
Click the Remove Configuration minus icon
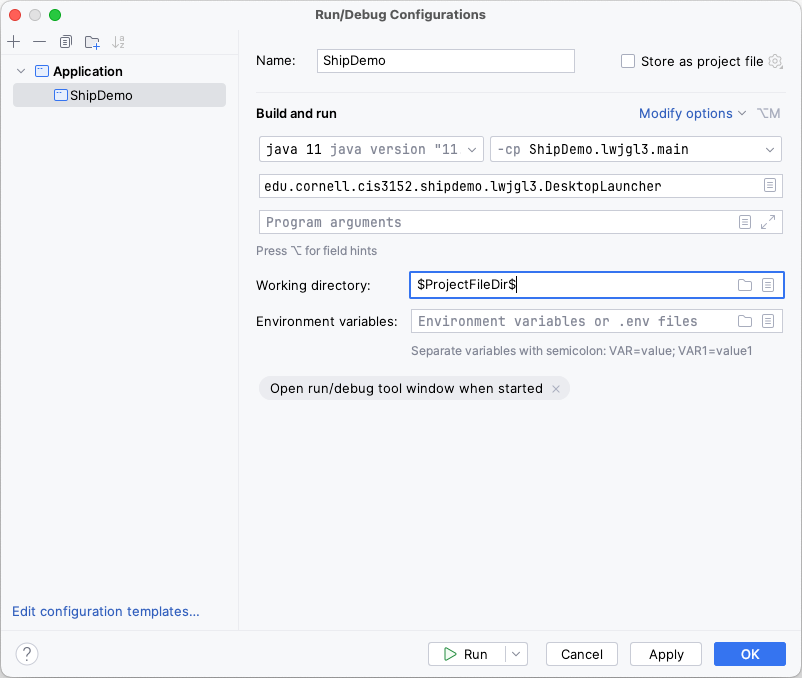click(39, 42)
